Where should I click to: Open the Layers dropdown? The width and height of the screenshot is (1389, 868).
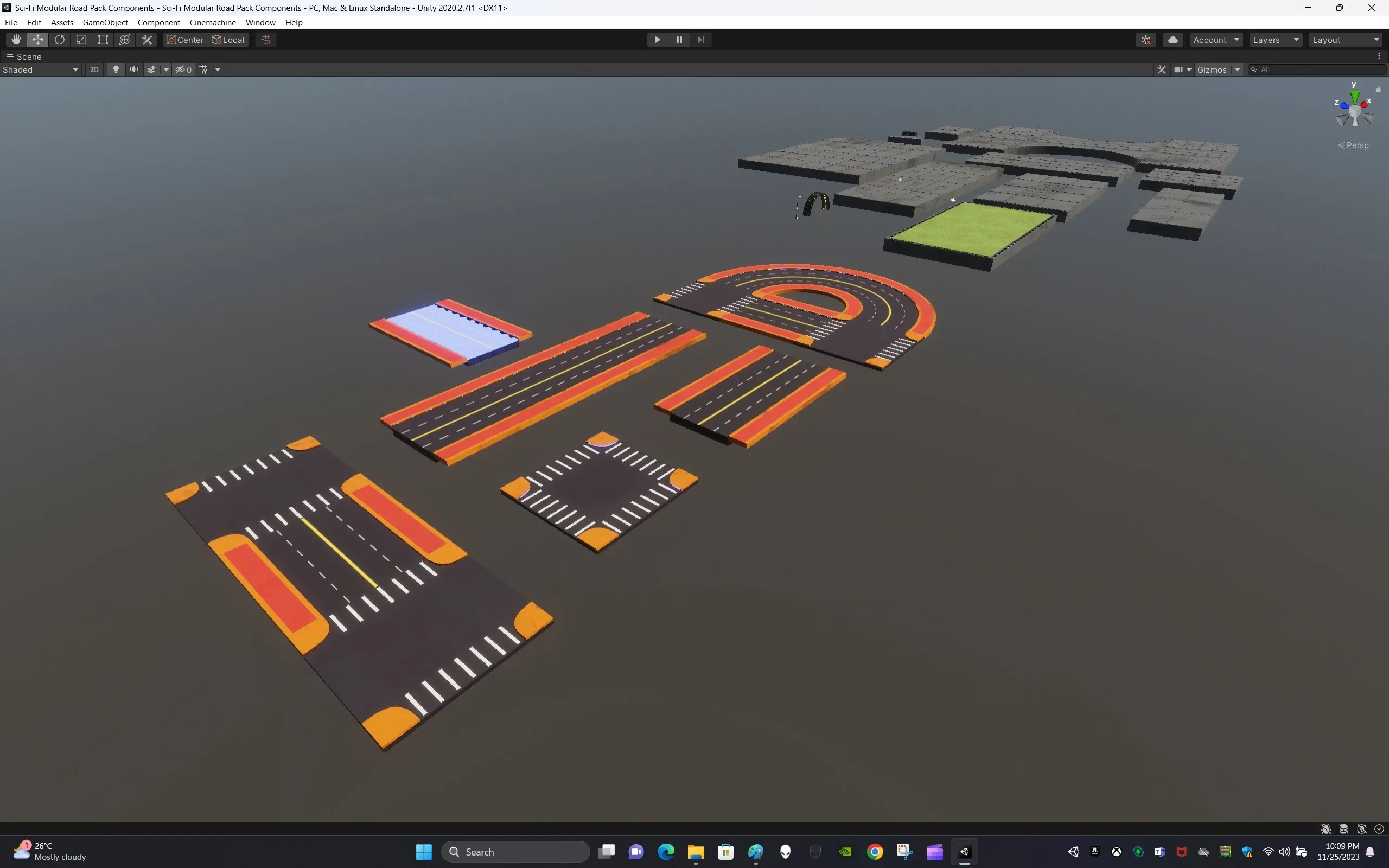1276,40
